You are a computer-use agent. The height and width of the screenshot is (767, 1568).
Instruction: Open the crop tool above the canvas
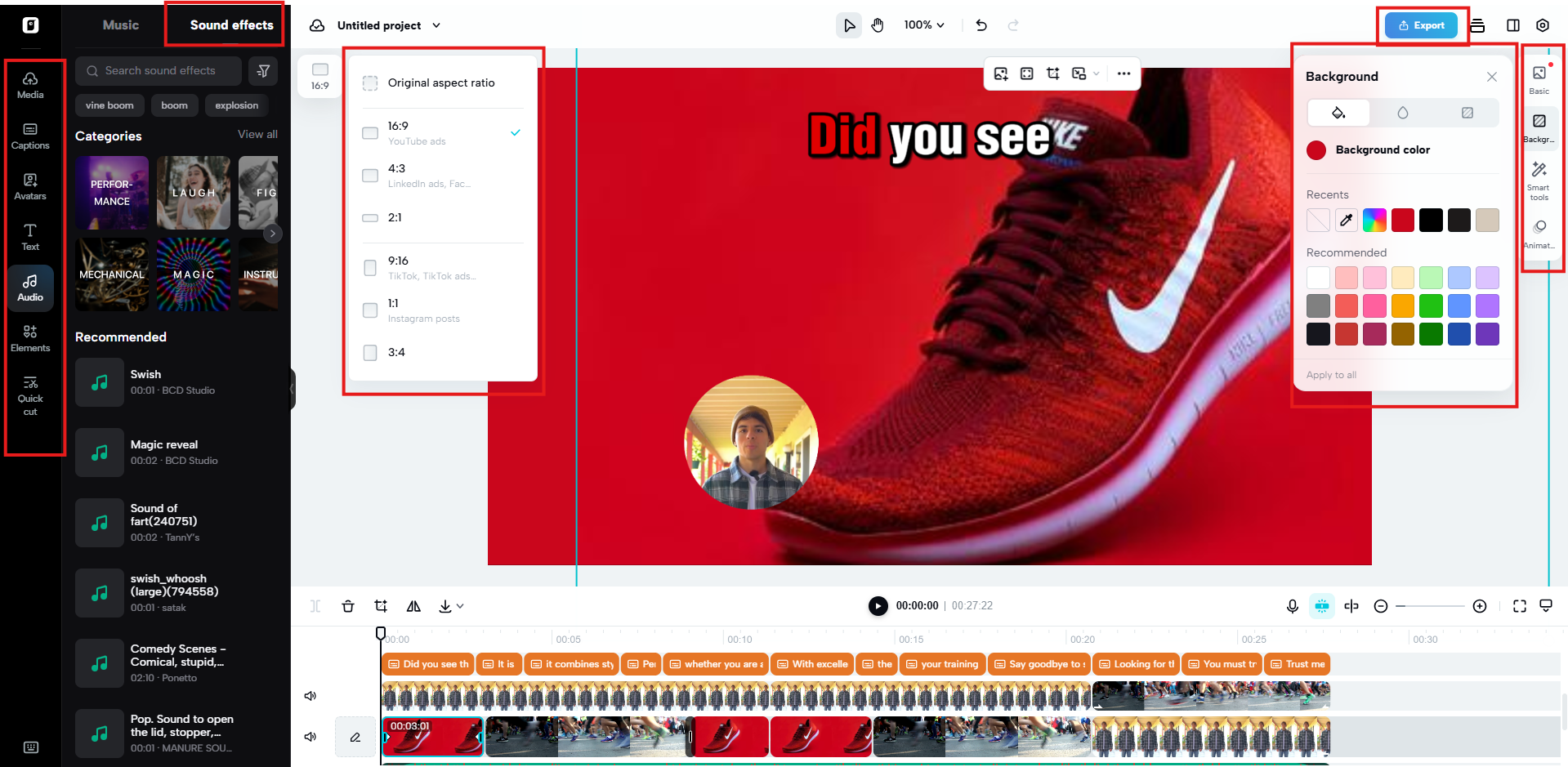(1053, 74)
